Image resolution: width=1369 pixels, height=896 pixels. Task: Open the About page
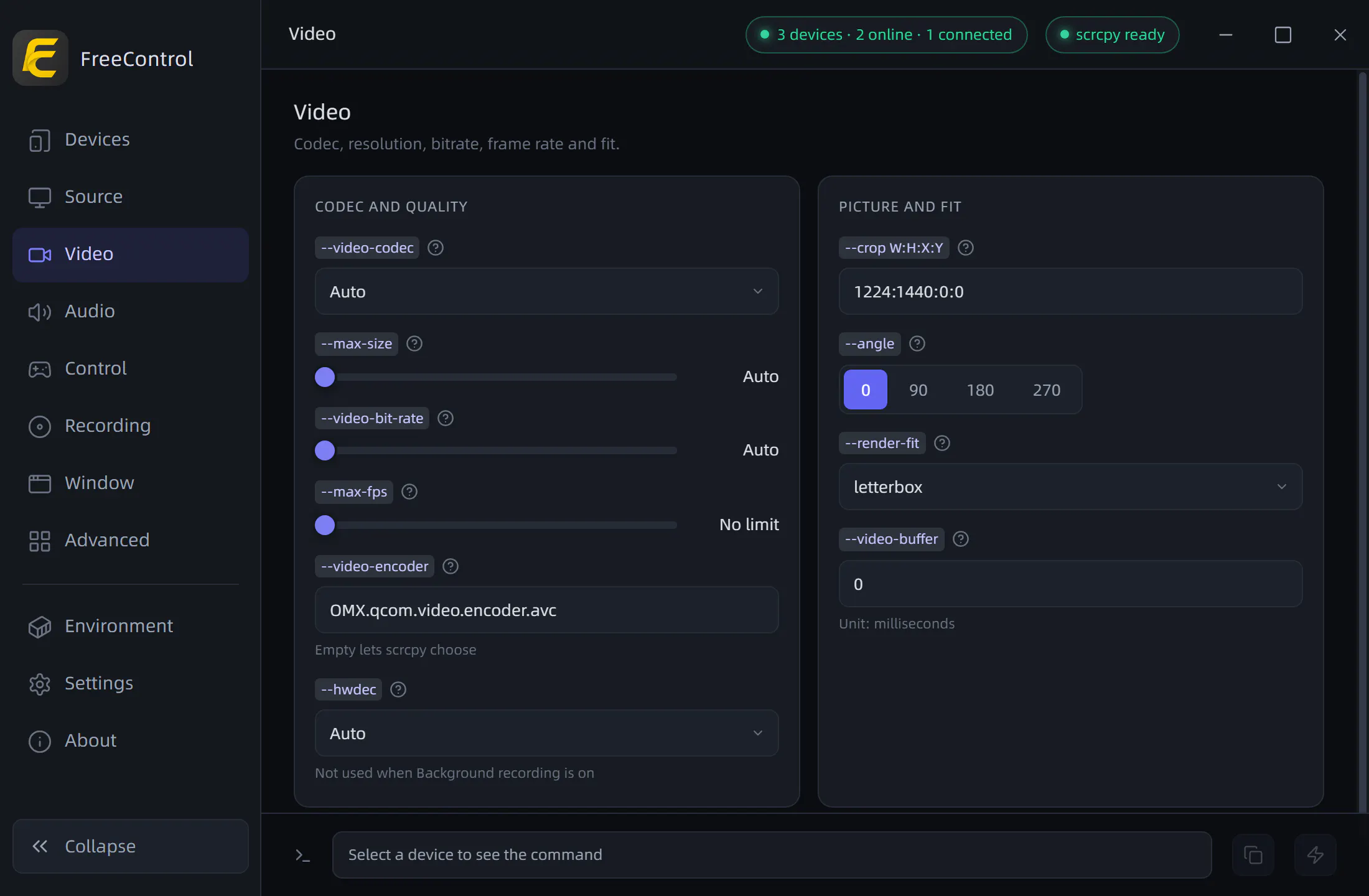click(x=131, y=740)
